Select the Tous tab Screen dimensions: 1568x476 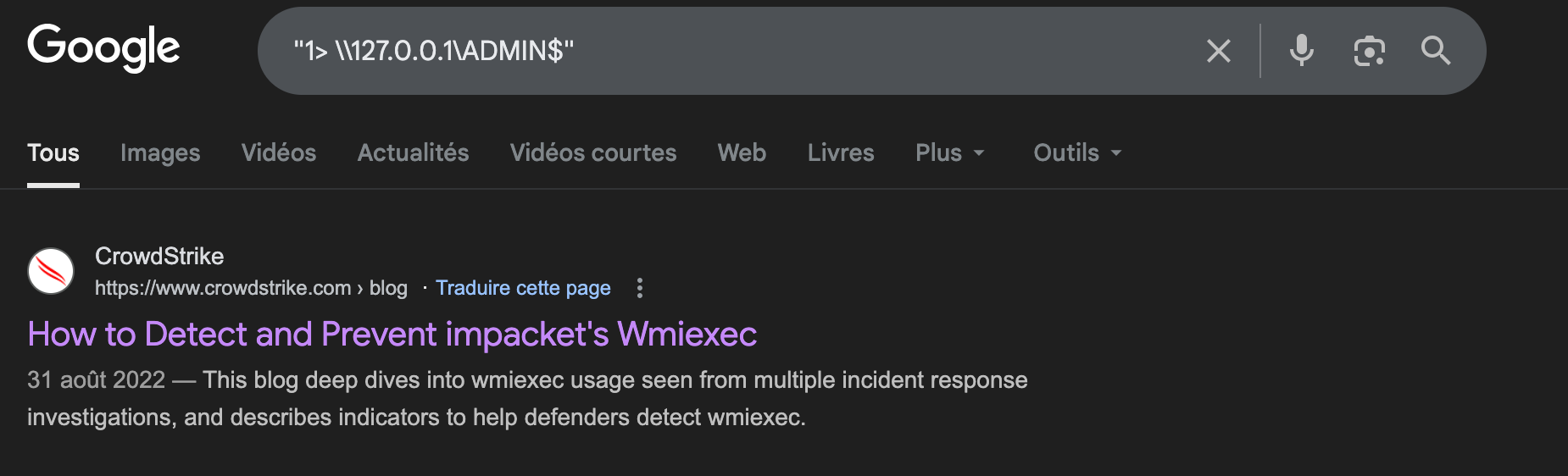point(53,152)
